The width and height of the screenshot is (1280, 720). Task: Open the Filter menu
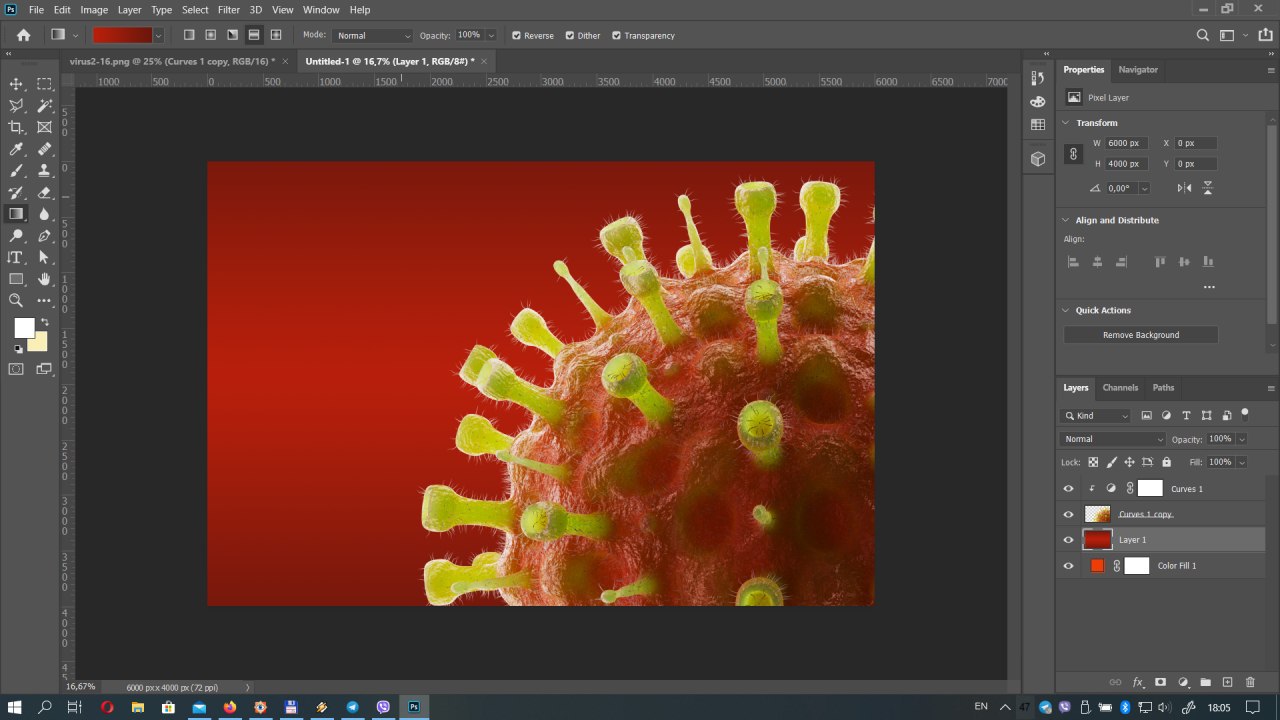tap(229, 10)
